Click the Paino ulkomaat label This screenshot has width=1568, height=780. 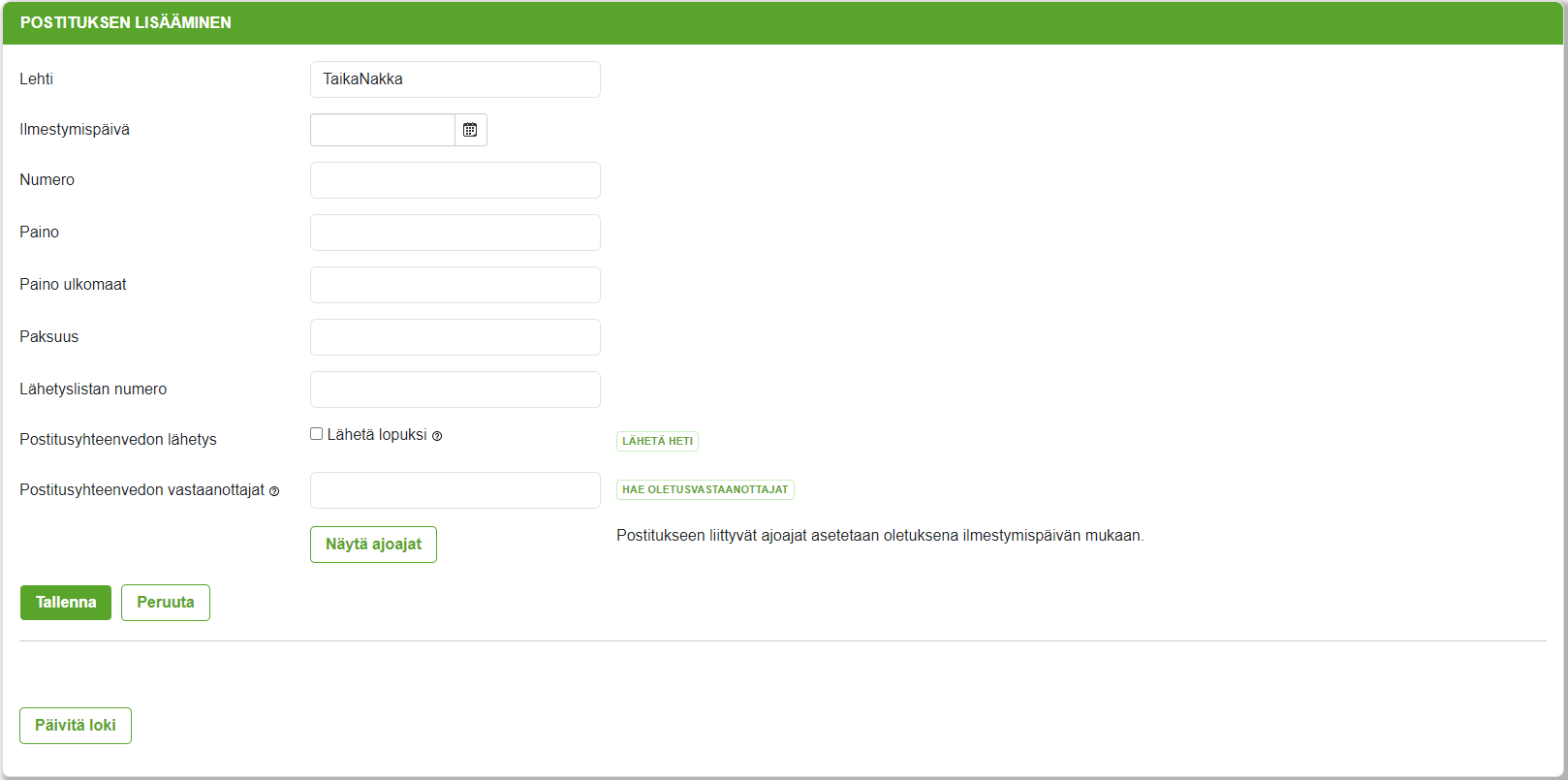point(73,285)
